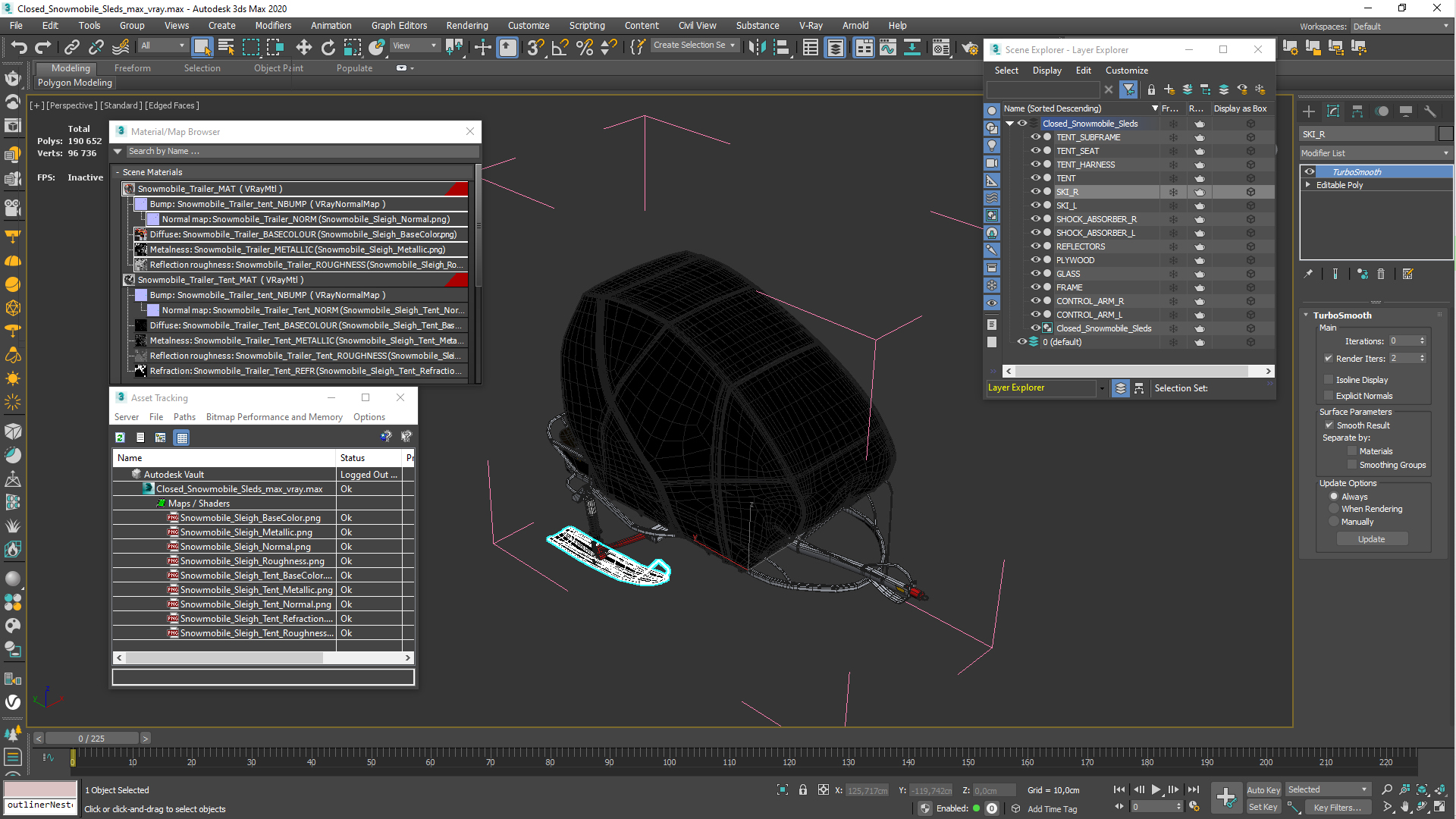Open Create Selection Set dropdown
The image size is (1456, 819).
695,45
